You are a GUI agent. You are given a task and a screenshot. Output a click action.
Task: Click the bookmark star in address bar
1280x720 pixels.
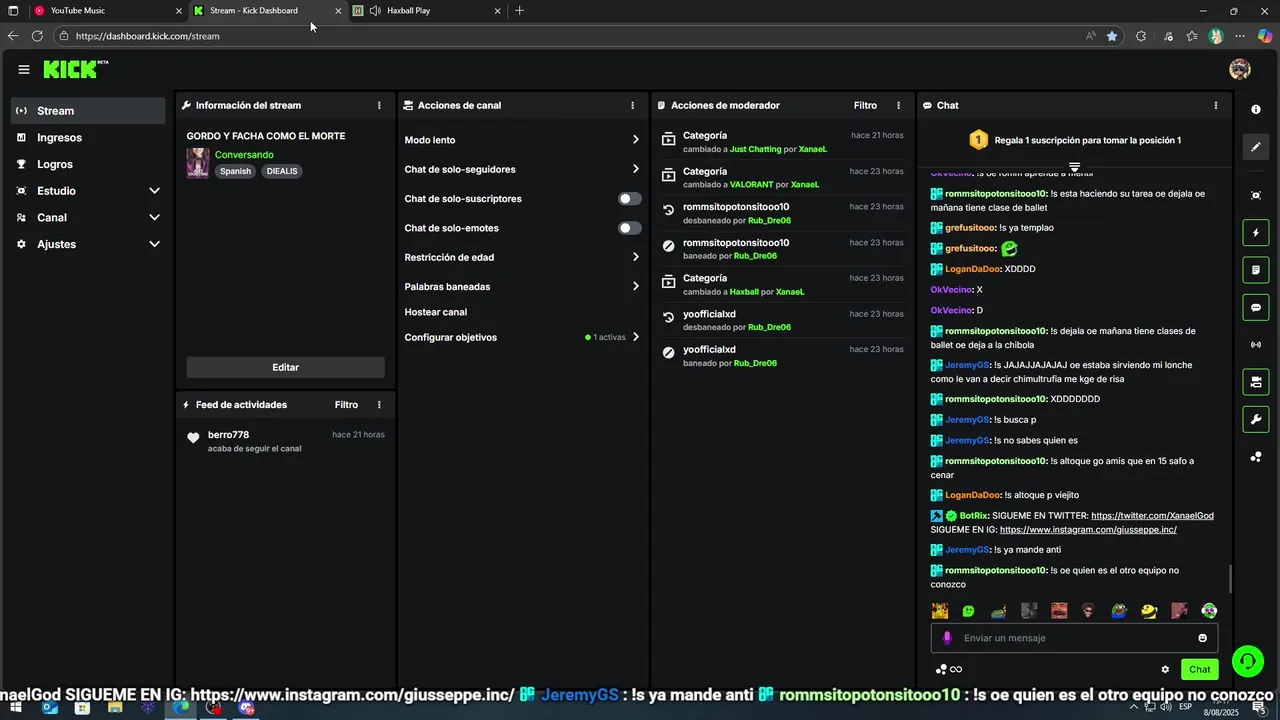[x=1112, y=36]
